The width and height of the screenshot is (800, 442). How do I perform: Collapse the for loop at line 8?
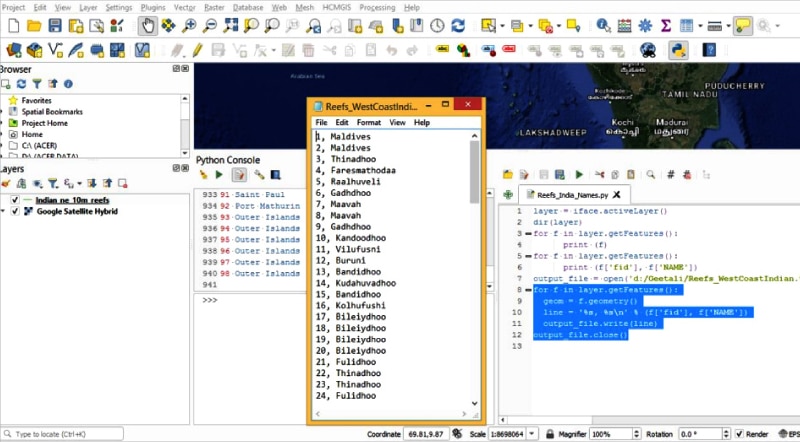528,290
